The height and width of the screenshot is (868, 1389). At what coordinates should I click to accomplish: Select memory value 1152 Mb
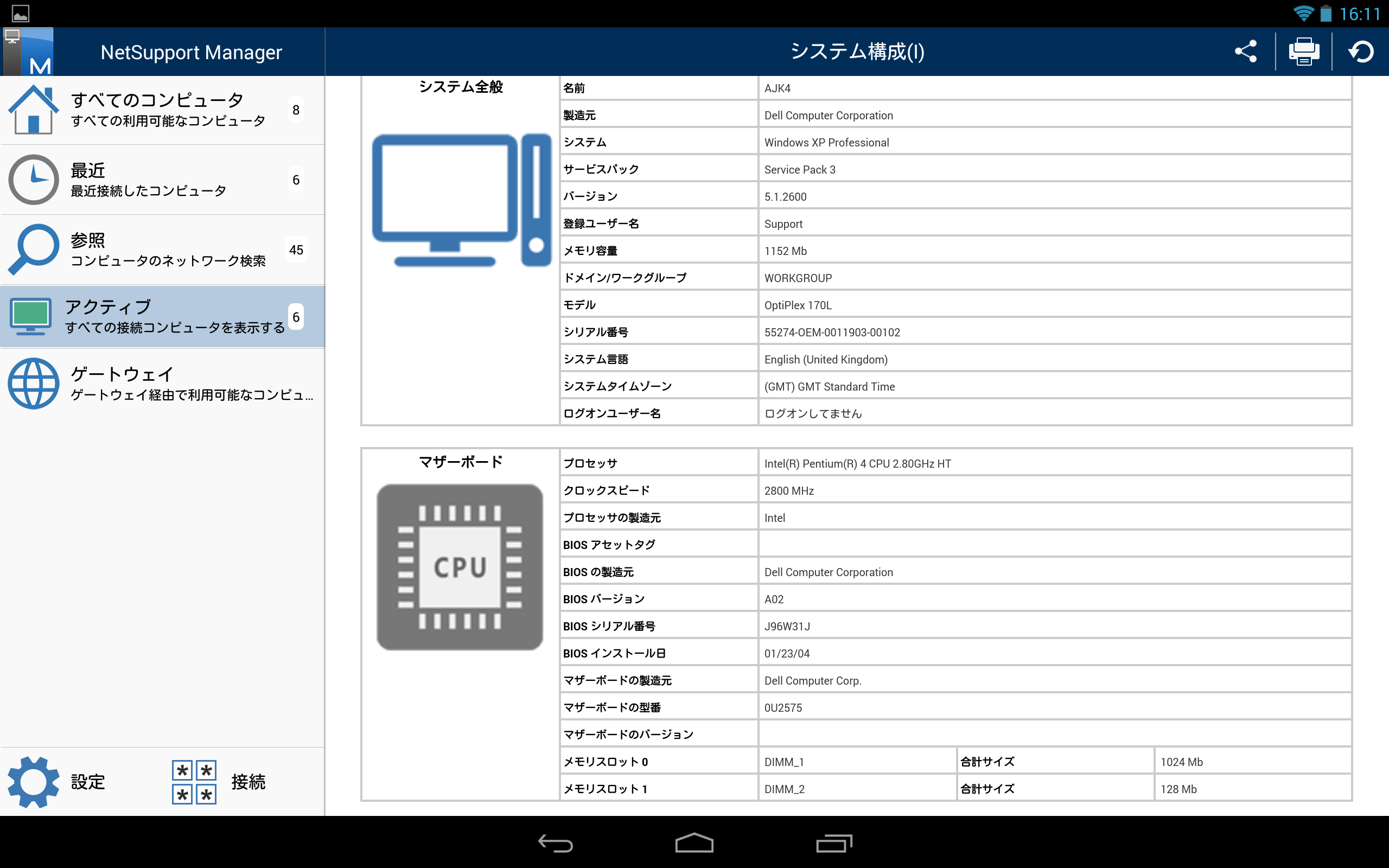(x=785, y=251)
